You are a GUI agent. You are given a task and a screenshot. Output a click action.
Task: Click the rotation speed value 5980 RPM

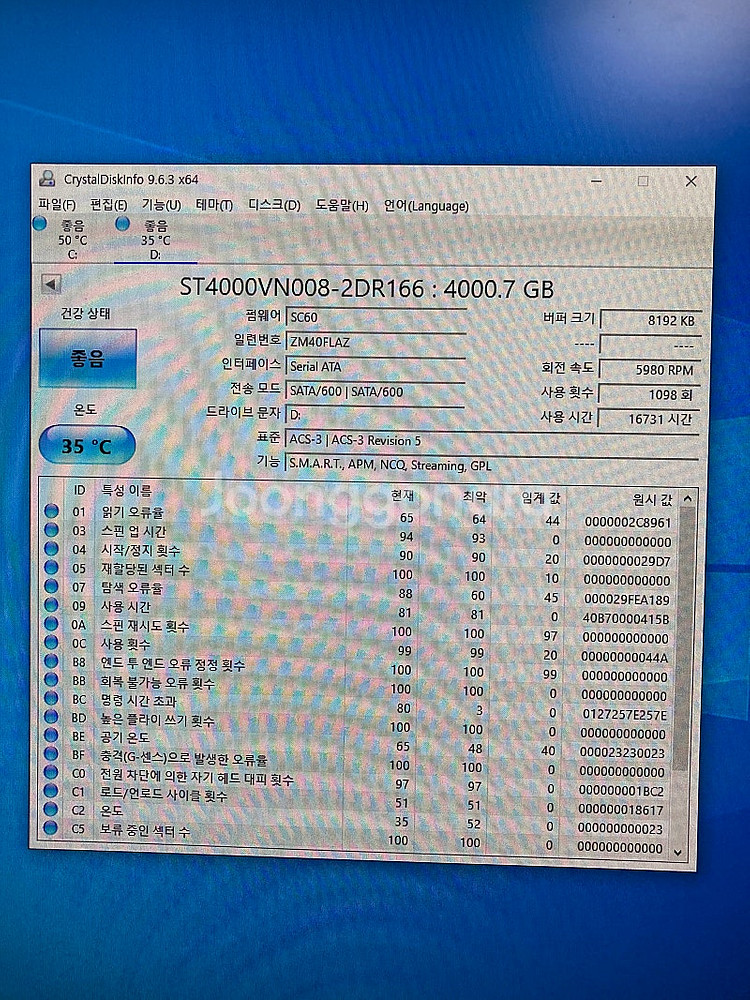pos(651,369)
